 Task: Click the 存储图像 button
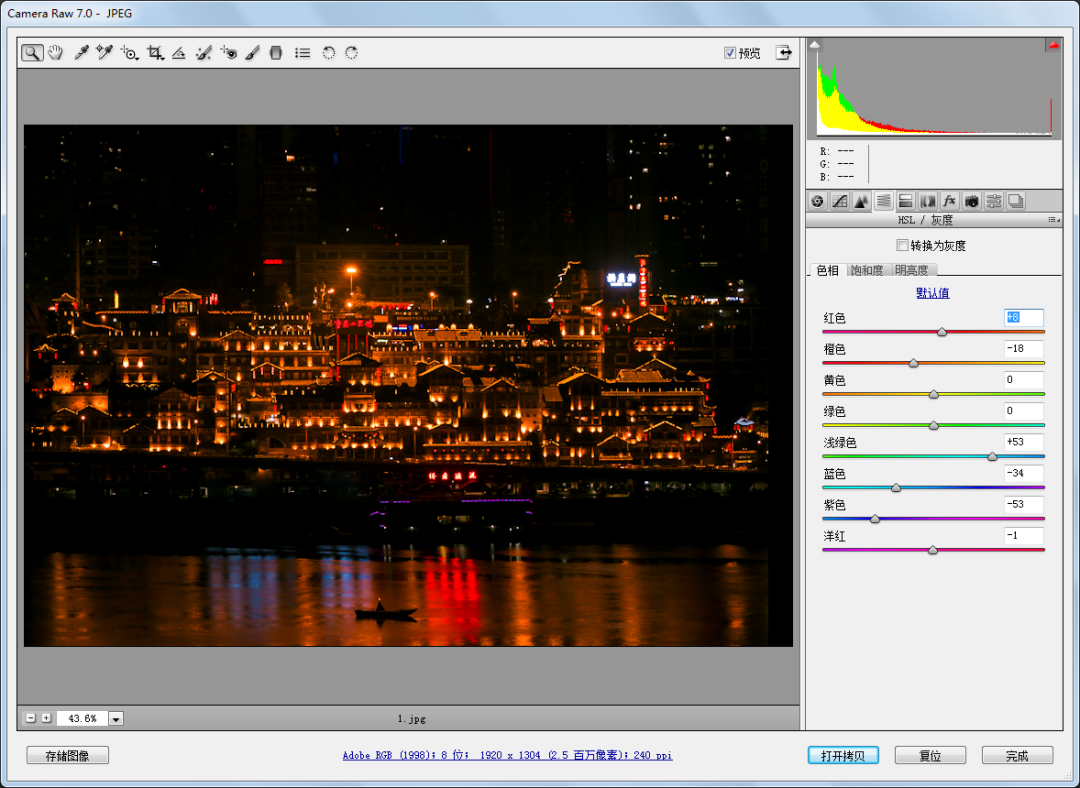[68, 756]
